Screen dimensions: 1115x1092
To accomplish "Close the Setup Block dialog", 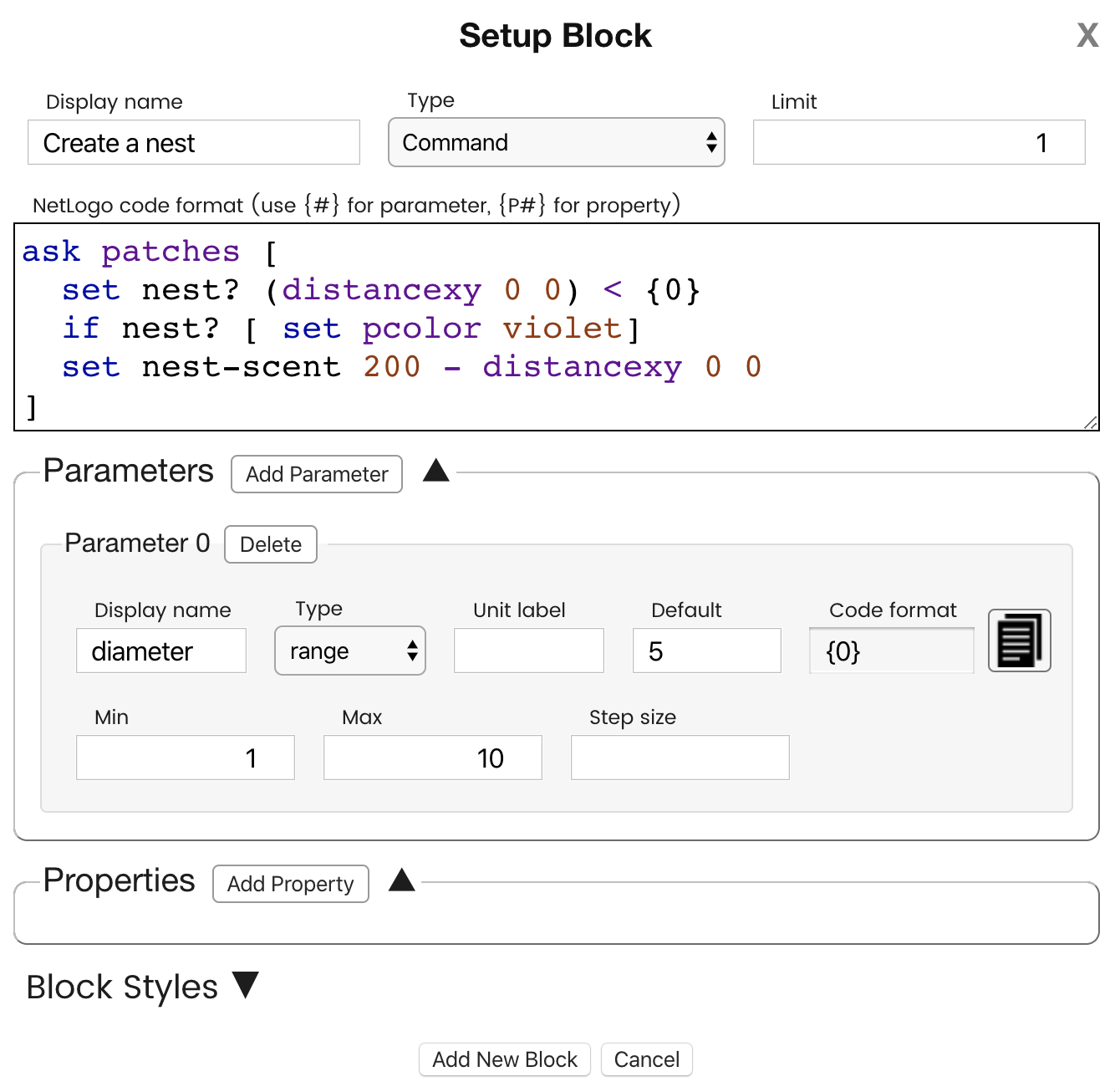I will tap(1087, 35).
